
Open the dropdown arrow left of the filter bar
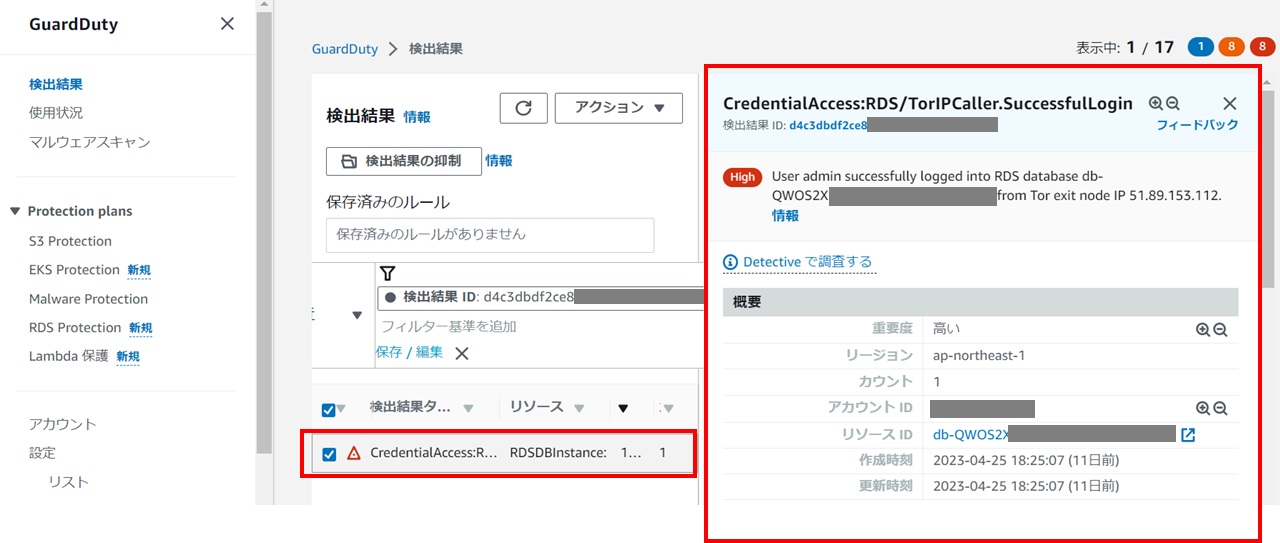pyautogui.click(x=357, y=315)
